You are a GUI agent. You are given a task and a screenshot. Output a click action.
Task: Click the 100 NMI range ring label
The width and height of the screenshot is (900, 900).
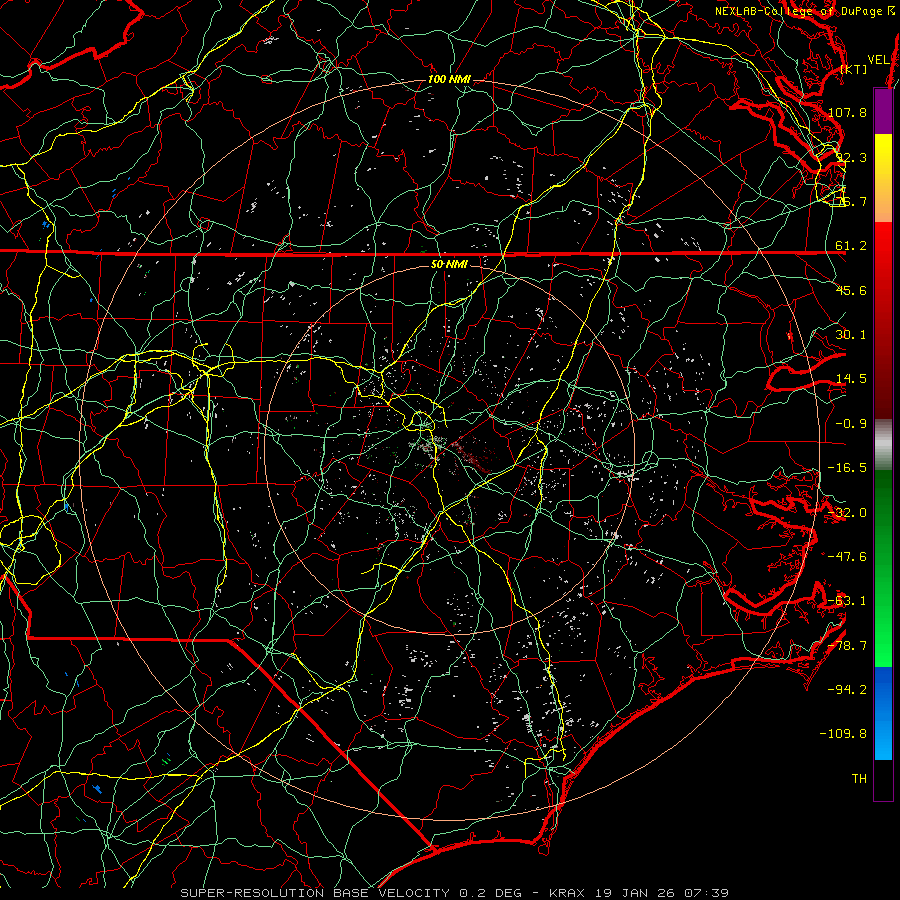[x=449, y=79]
